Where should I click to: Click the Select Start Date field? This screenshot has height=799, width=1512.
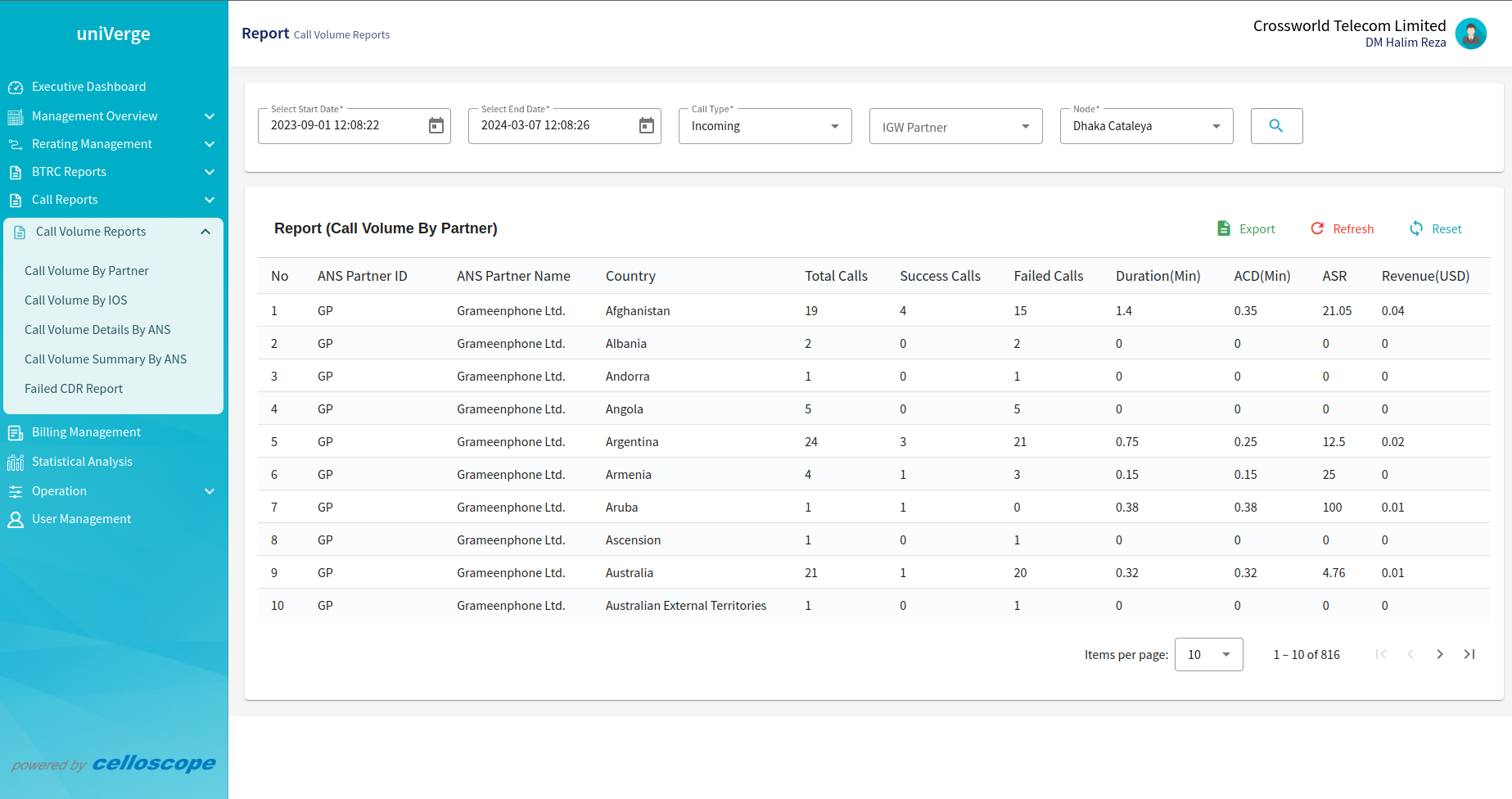(354, 126)
